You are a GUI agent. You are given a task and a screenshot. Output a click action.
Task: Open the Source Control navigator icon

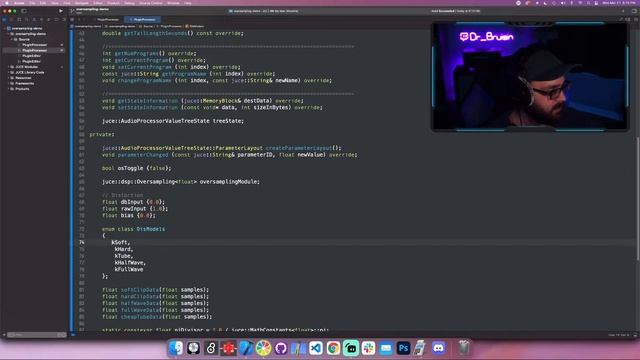tap(12, 20)
